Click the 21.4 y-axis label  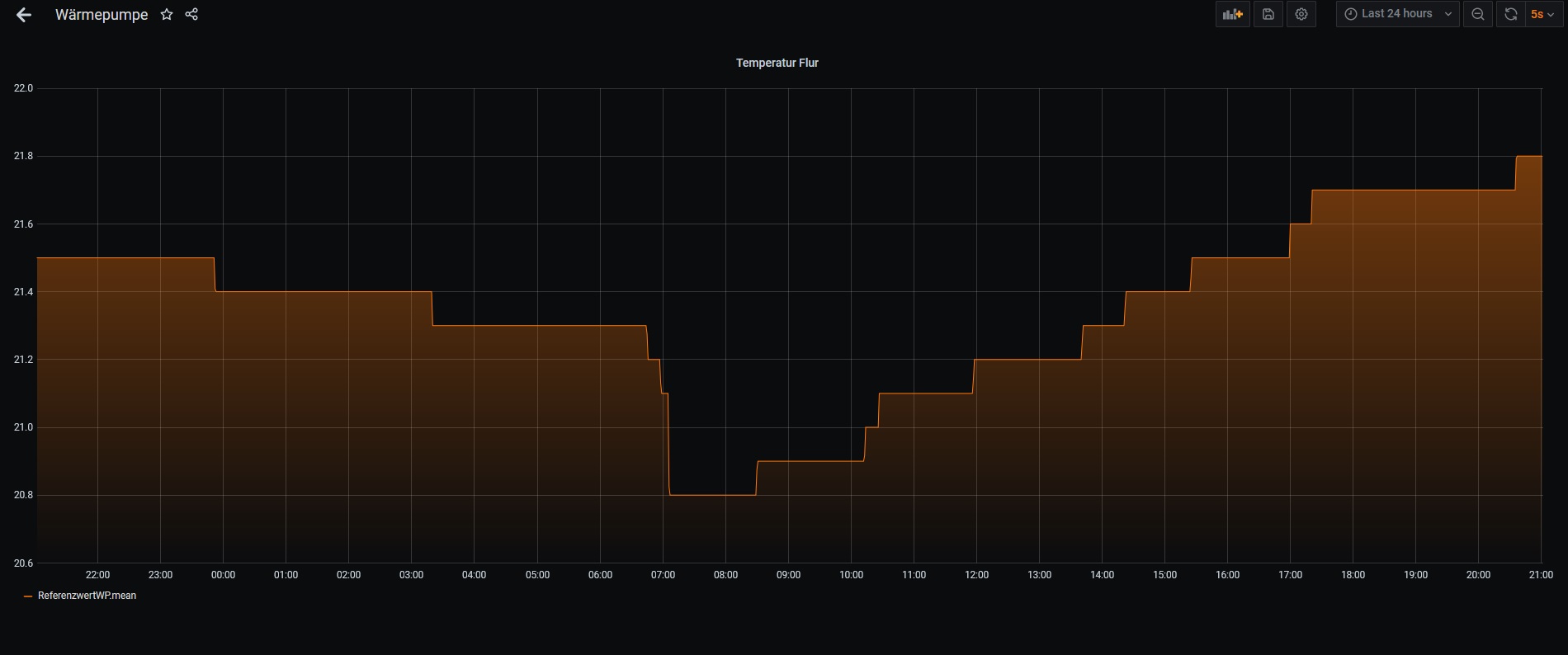23,292
